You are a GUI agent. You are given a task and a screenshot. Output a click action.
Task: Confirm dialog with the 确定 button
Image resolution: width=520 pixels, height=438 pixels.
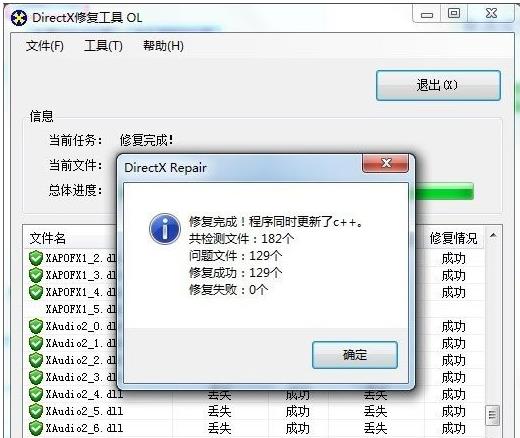click(x=355, y=355)
